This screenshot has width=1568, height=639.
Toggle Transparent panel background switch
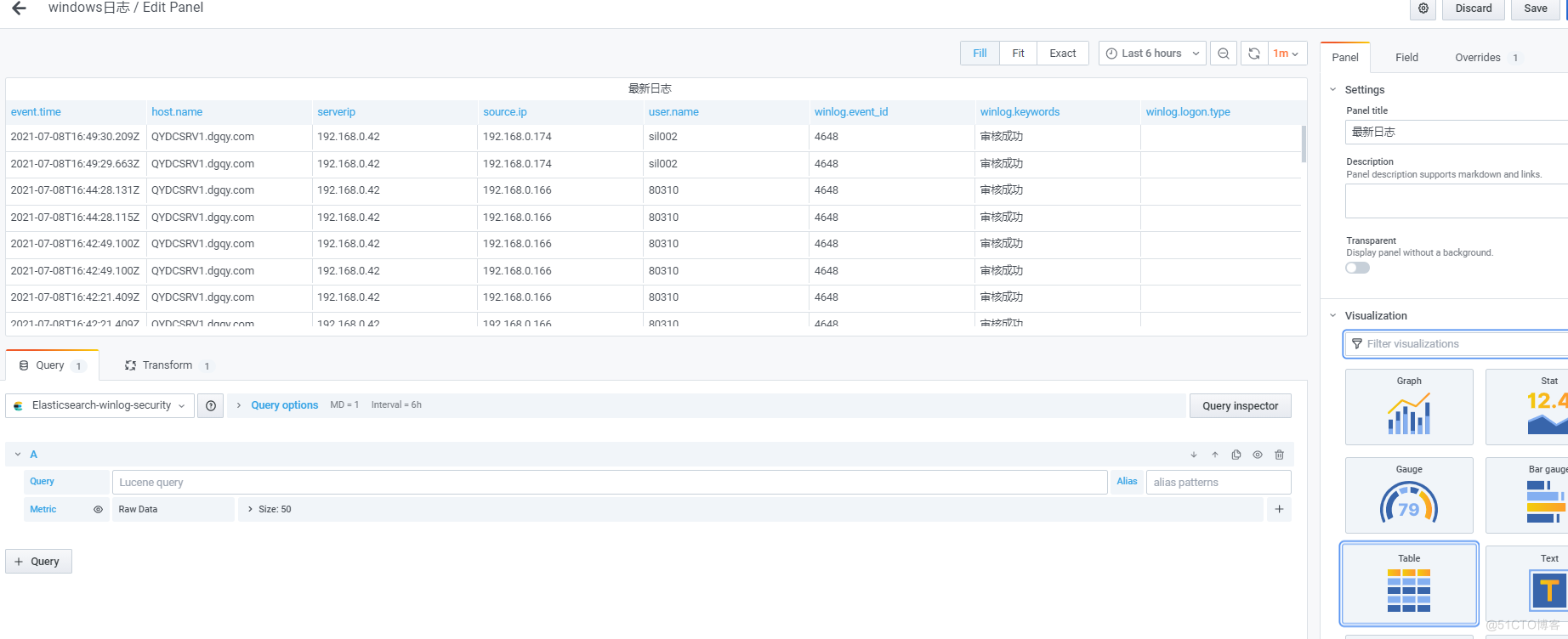(1358, 268)
